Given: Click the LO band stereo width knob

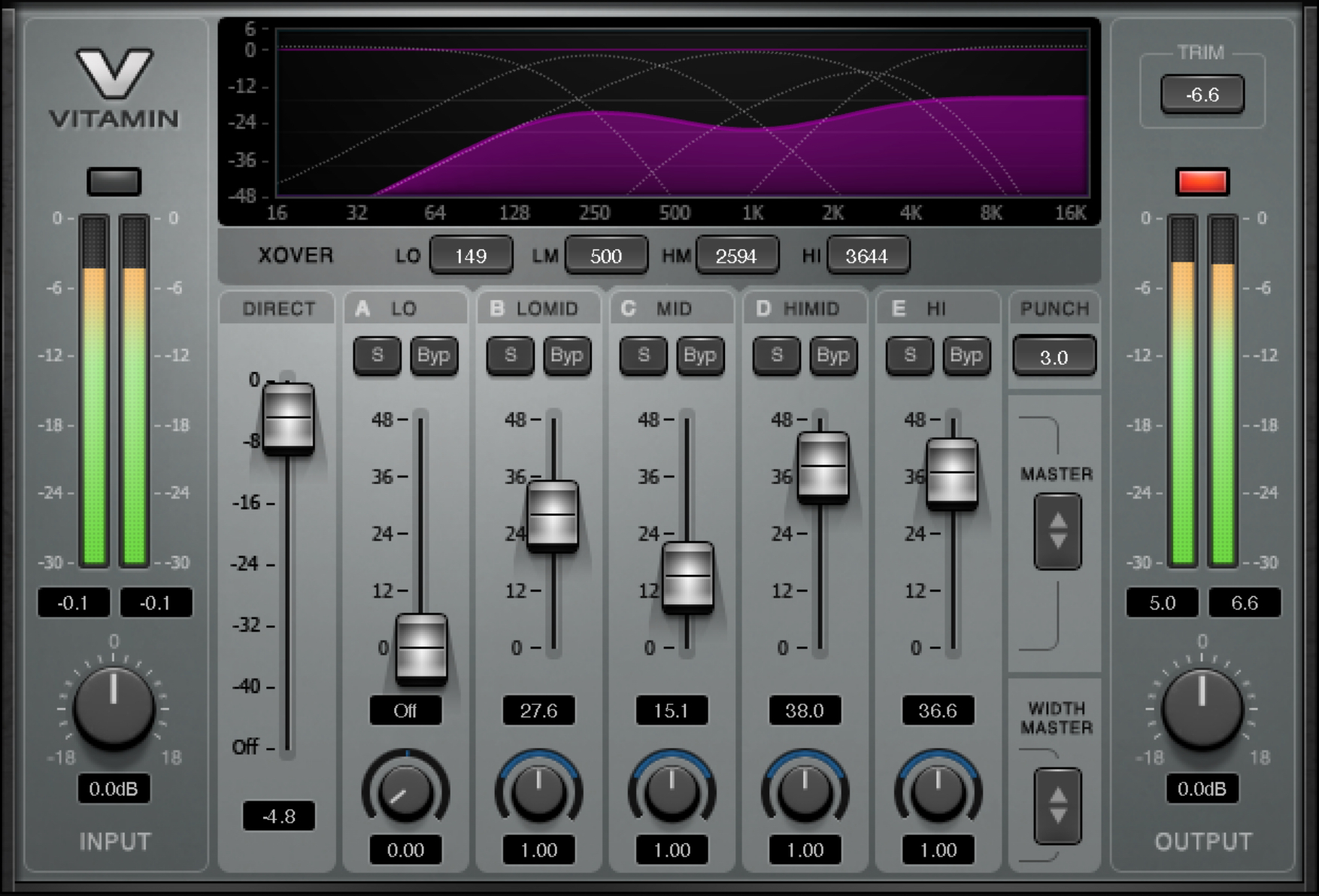Looking at the screenshot, I should (x=405, y=791).
